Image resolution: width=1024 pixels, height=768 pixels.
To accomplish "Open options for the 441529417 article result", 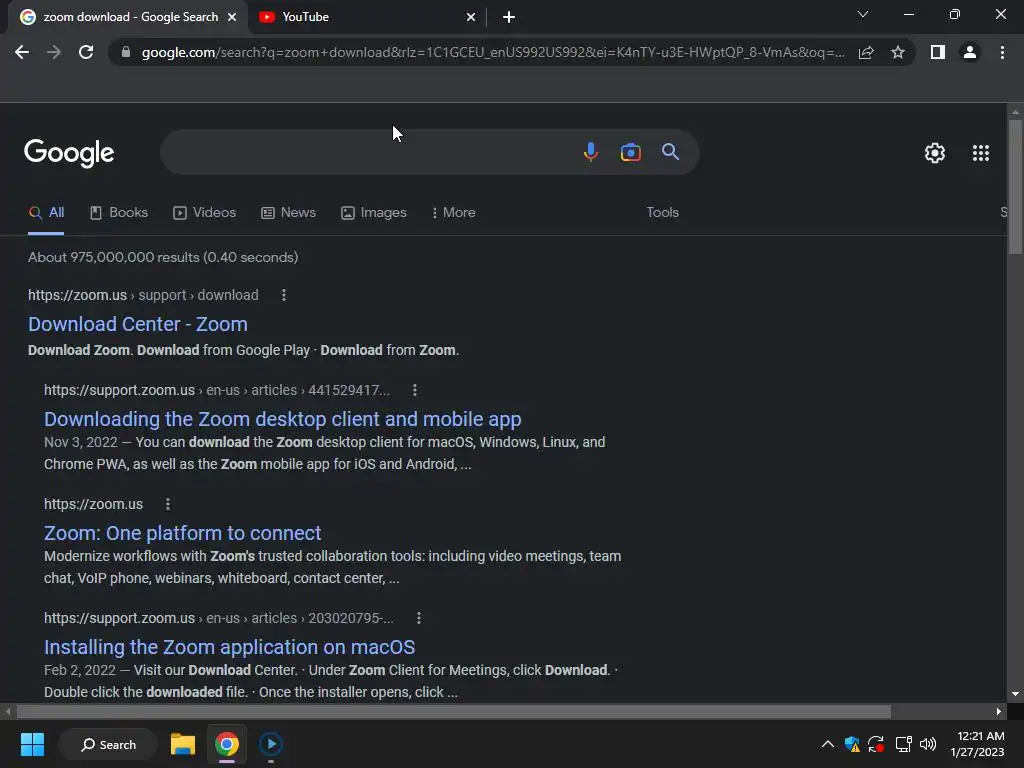I will coord(415,390).
